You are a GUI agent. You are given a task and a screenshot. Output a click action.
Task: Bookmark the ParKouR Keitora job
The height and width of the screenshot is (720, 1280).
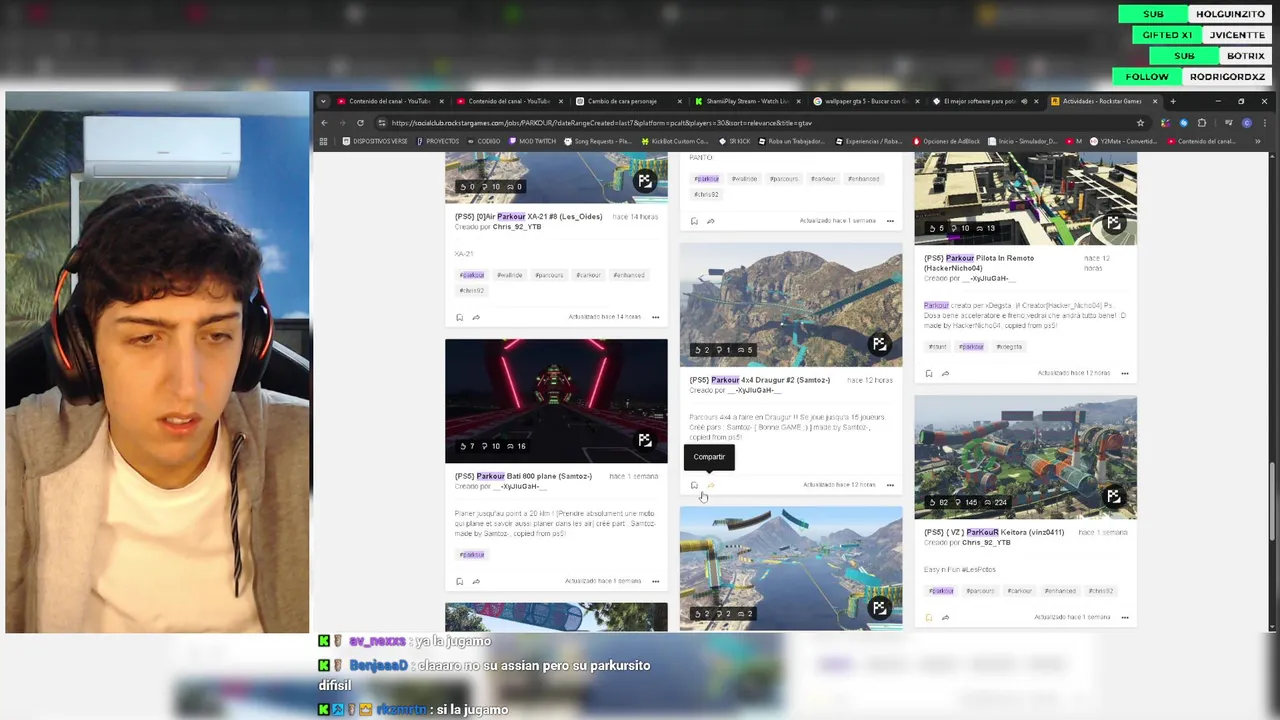[x=929, y=617]
